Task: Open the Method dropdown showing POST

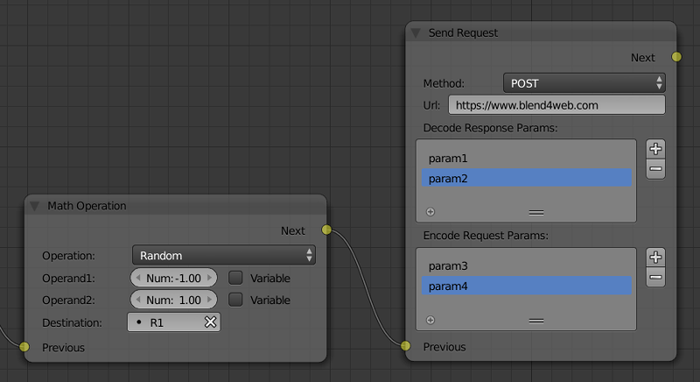Action: 584,83
